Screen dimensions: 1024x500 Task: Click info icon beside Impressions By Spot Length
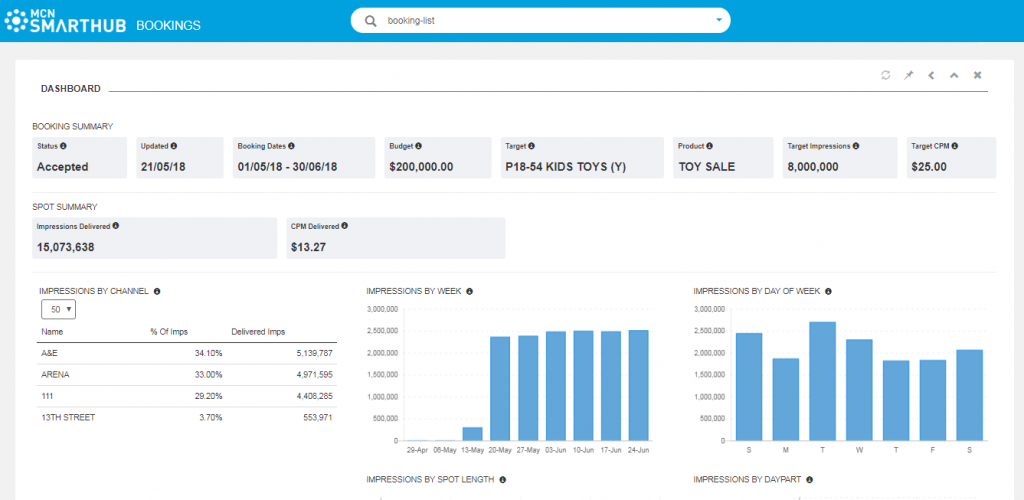click(503, 480)
